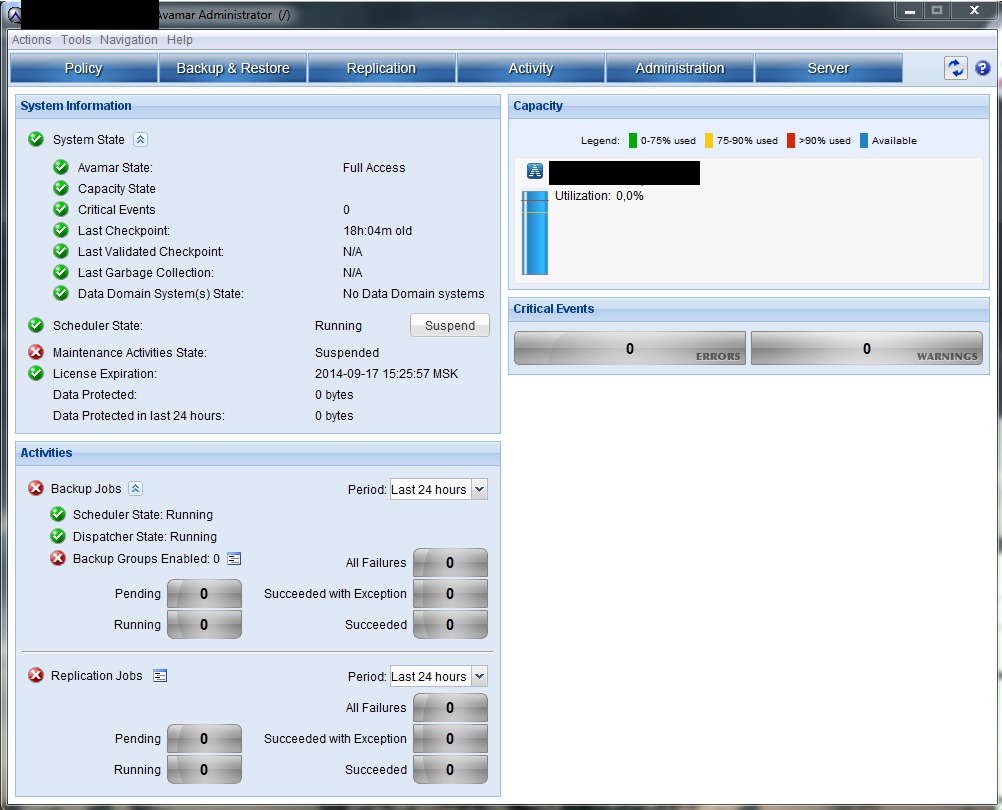Open the Replication Jobs Period dropdown
The height and width of the screenshot is (810, 1002).
479,676
